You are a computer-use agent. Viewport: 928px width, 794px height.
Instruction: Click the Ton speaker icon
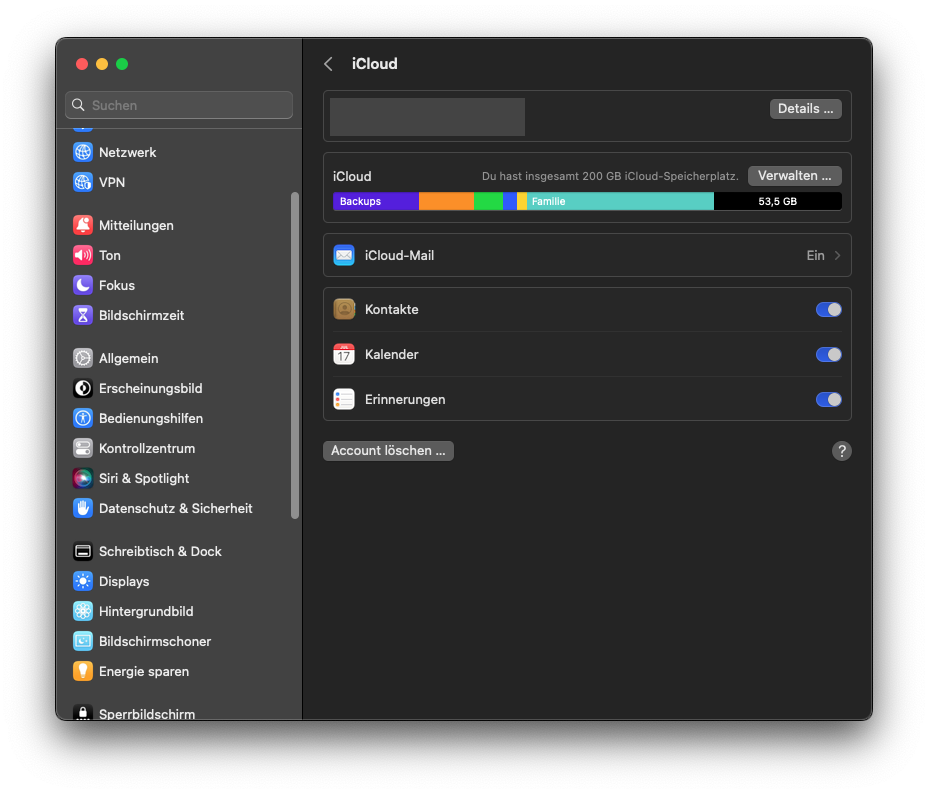tap(83, 256)
